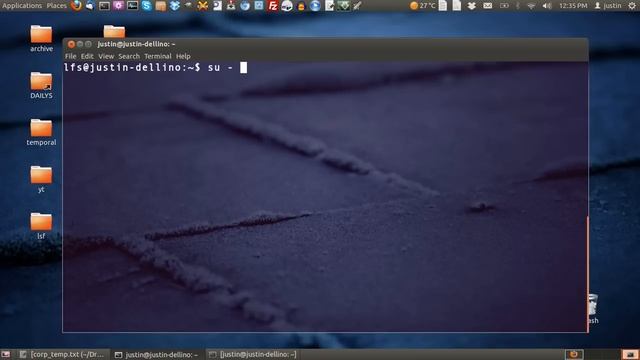
Task: Open the mail envelope indicator
Action: pyautogui.click(x=487, y=6)
